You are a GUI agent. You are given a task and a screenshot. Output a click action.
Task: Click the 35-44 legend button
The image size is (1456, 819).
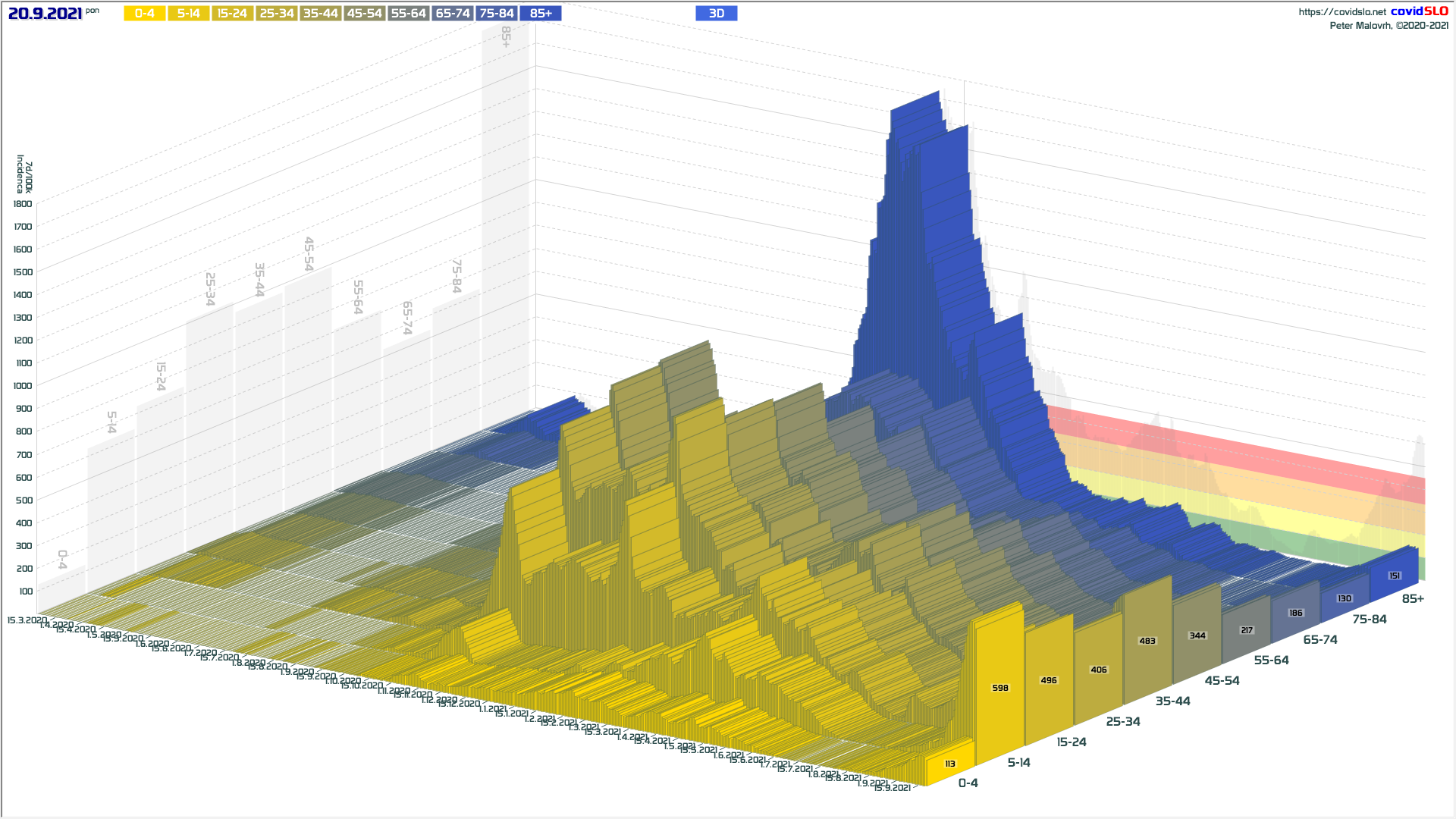pyautogui.click(x=320, y=14)
